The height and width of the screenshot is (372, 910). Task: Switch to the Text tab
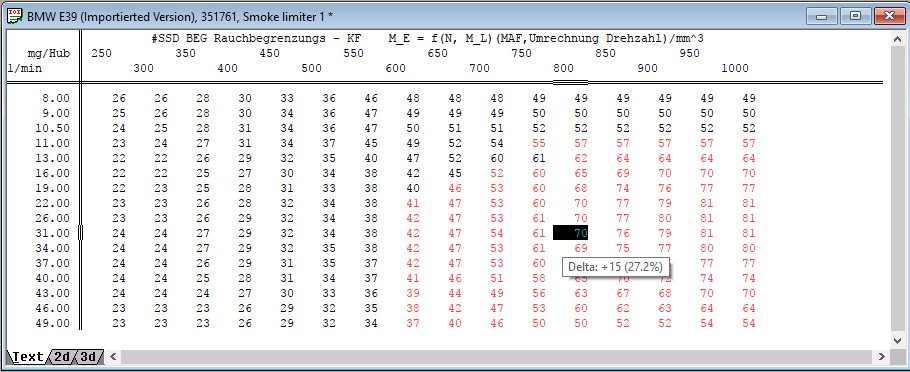pyautogui.click(x=27, y=357)
